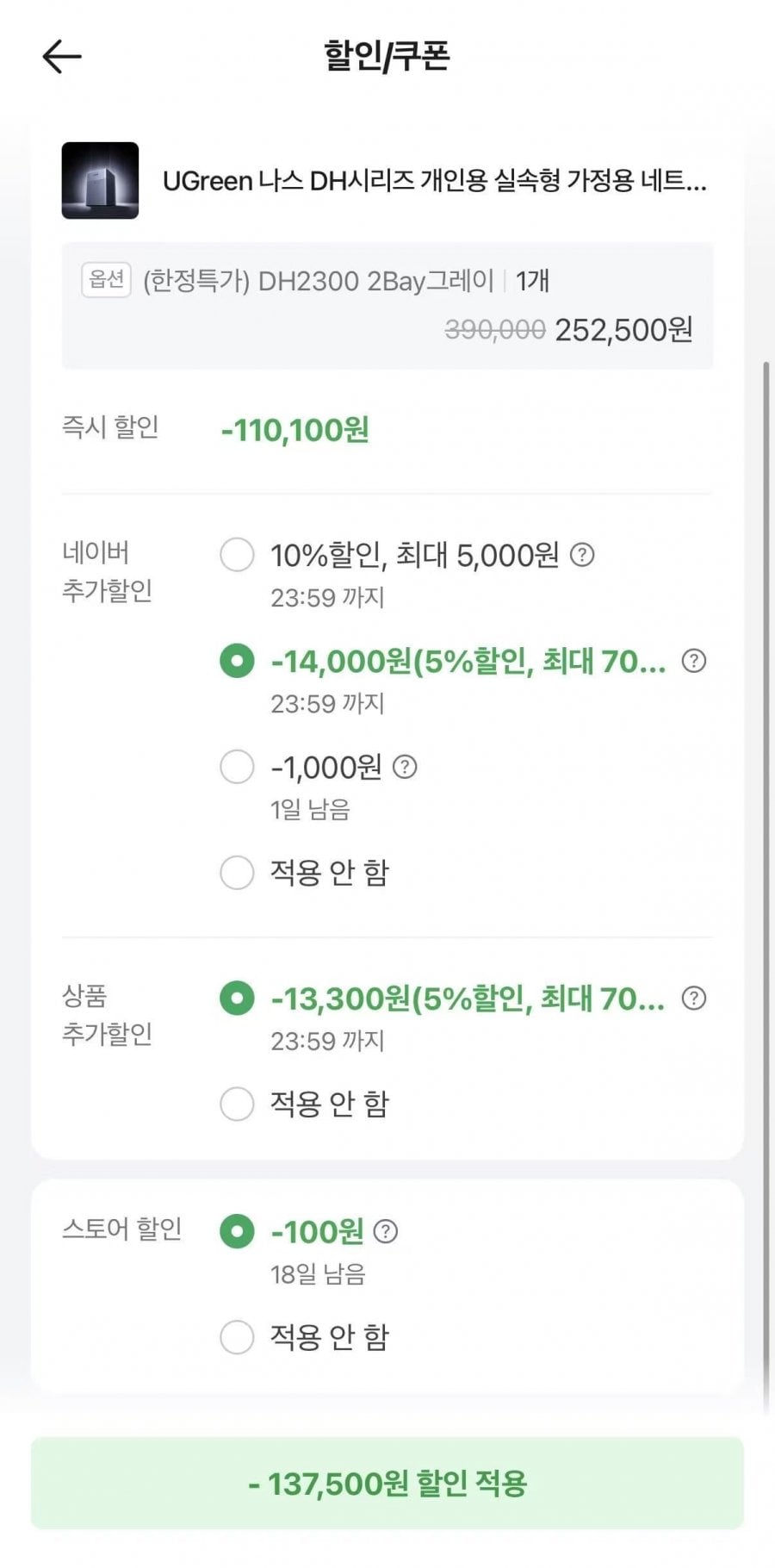Open help icon beside -14,000원 coupon
This screenshot has height=1568, width=775.
coord(694,661)
